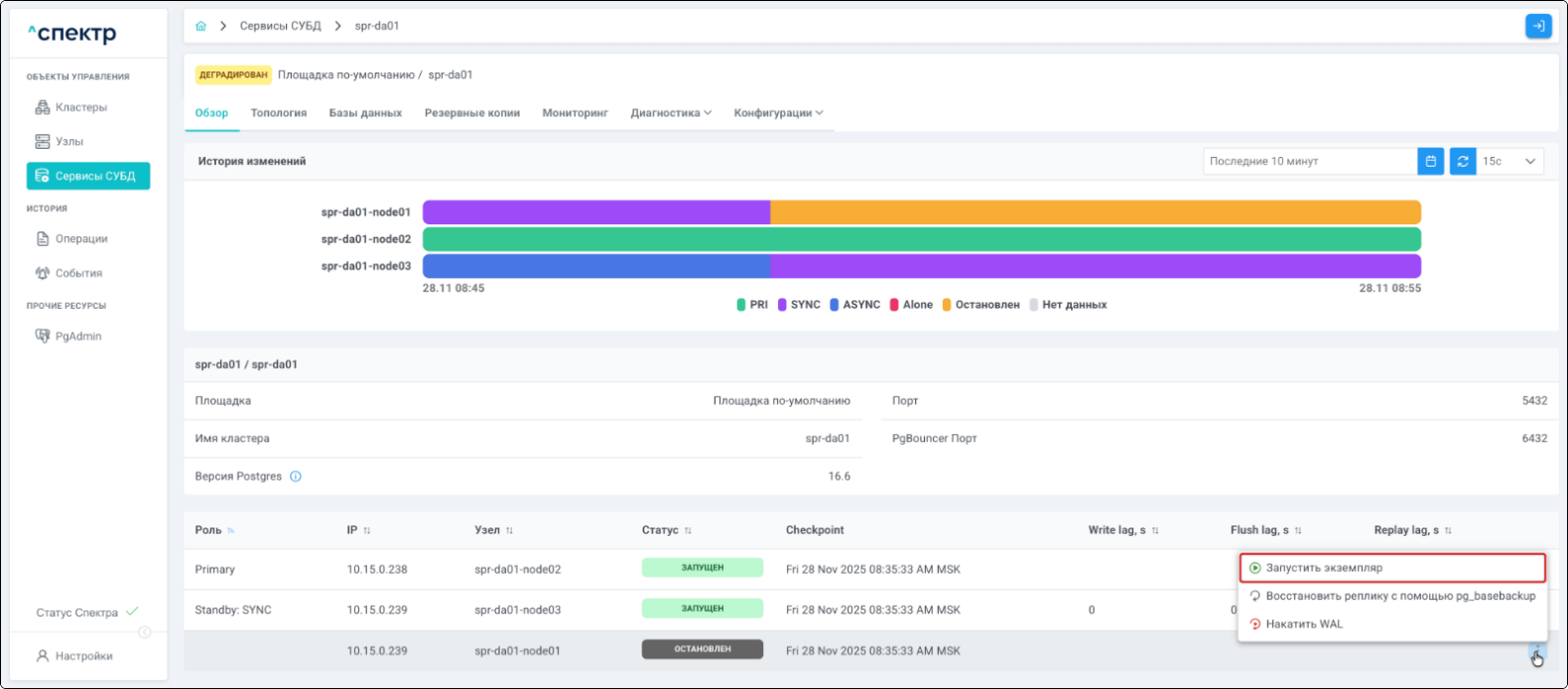This screenshot has width=1568, height=689.
Task: Toggle the Остановлен legend item in the chart
Action: [980, 305]
